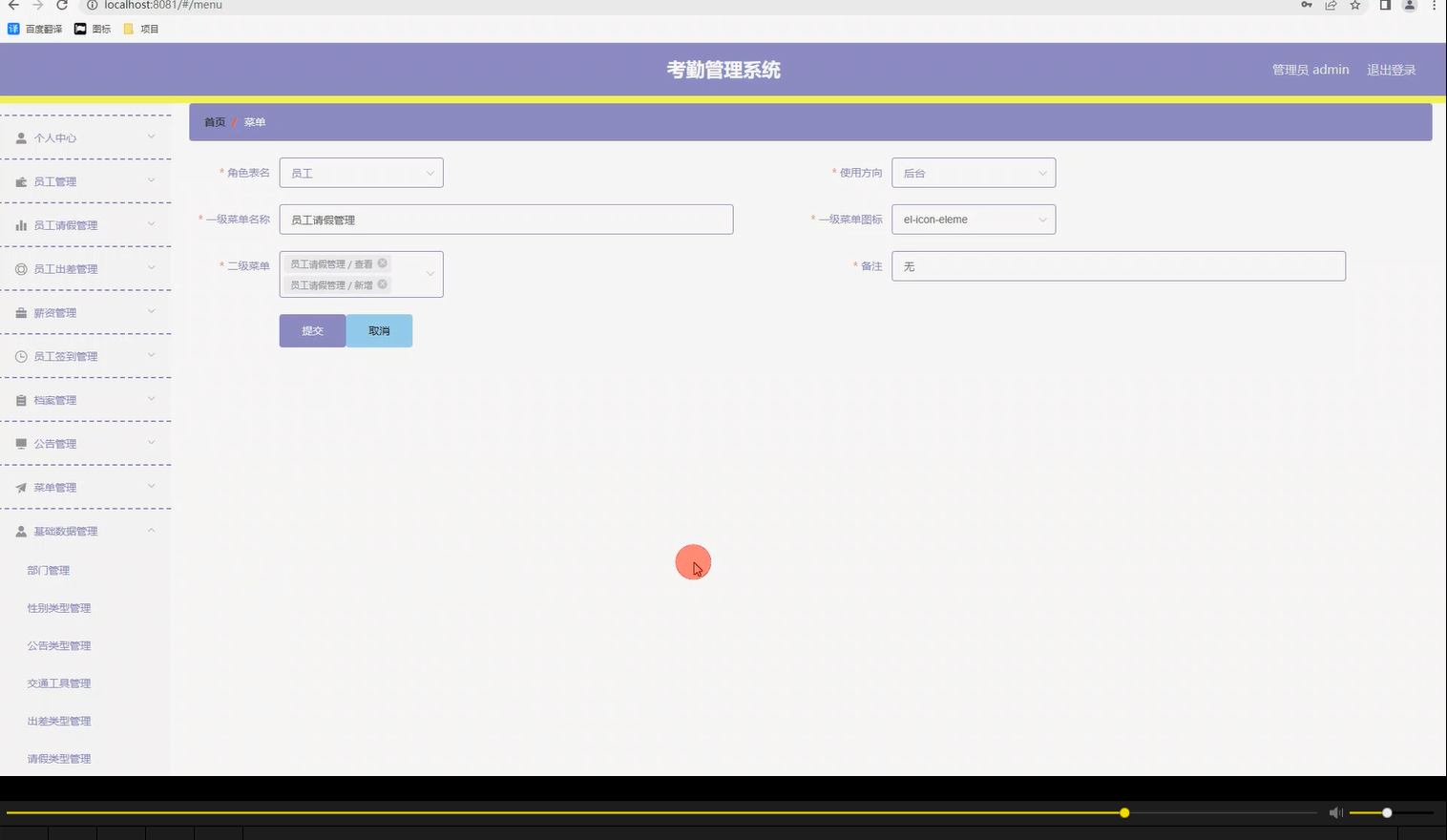
Task: Open the 二级菜单 multi-select dropdown arrow
Action: pyautogui.click(x=430, y=274)
